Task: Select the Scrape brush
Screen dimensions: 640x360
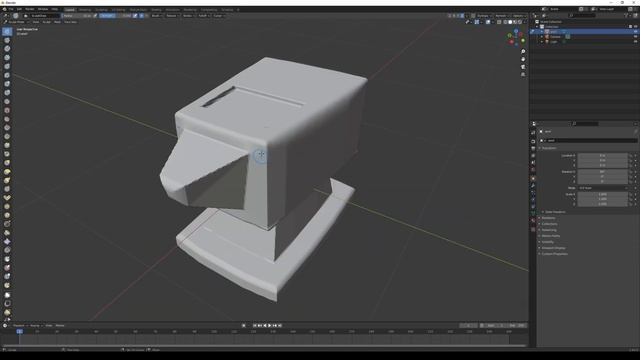Action: point(7,136)
